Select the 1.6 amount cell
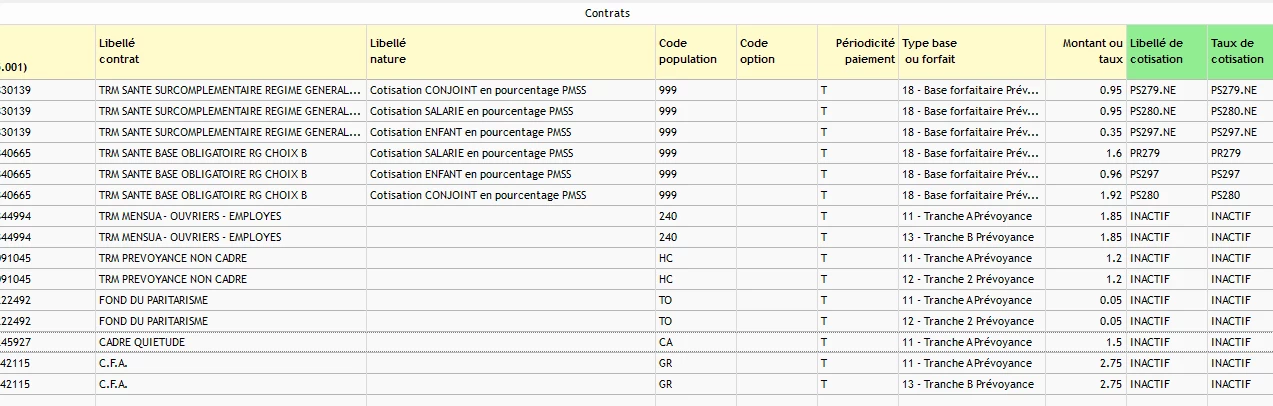 pyautogui.click(x=1113, y=153)
